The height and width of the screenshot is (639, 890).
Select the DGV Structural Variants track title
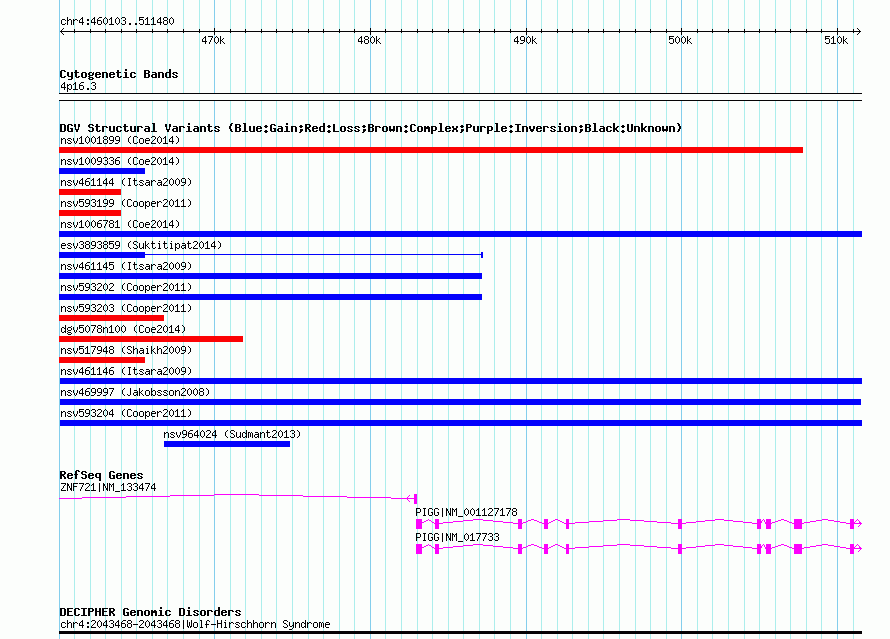[371, 128]
